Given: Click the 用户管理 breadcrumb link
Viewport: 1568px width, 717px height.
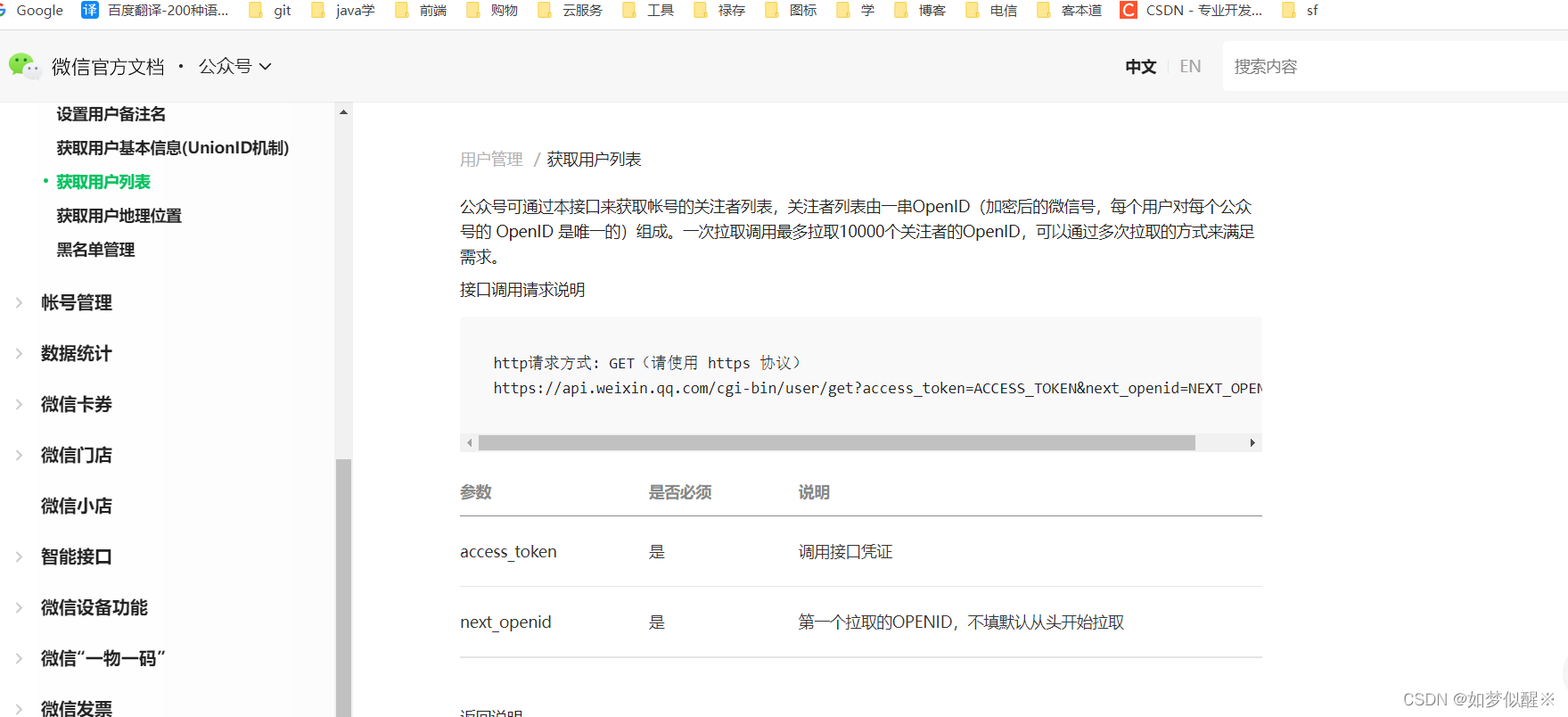Looking at the screenshot, I should click(x=491, y=160).
